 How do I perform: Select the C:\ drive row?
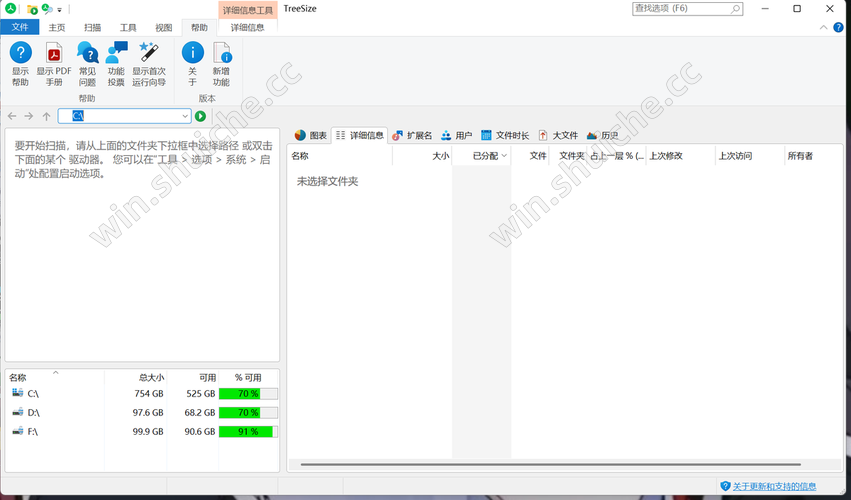point(143,394)
